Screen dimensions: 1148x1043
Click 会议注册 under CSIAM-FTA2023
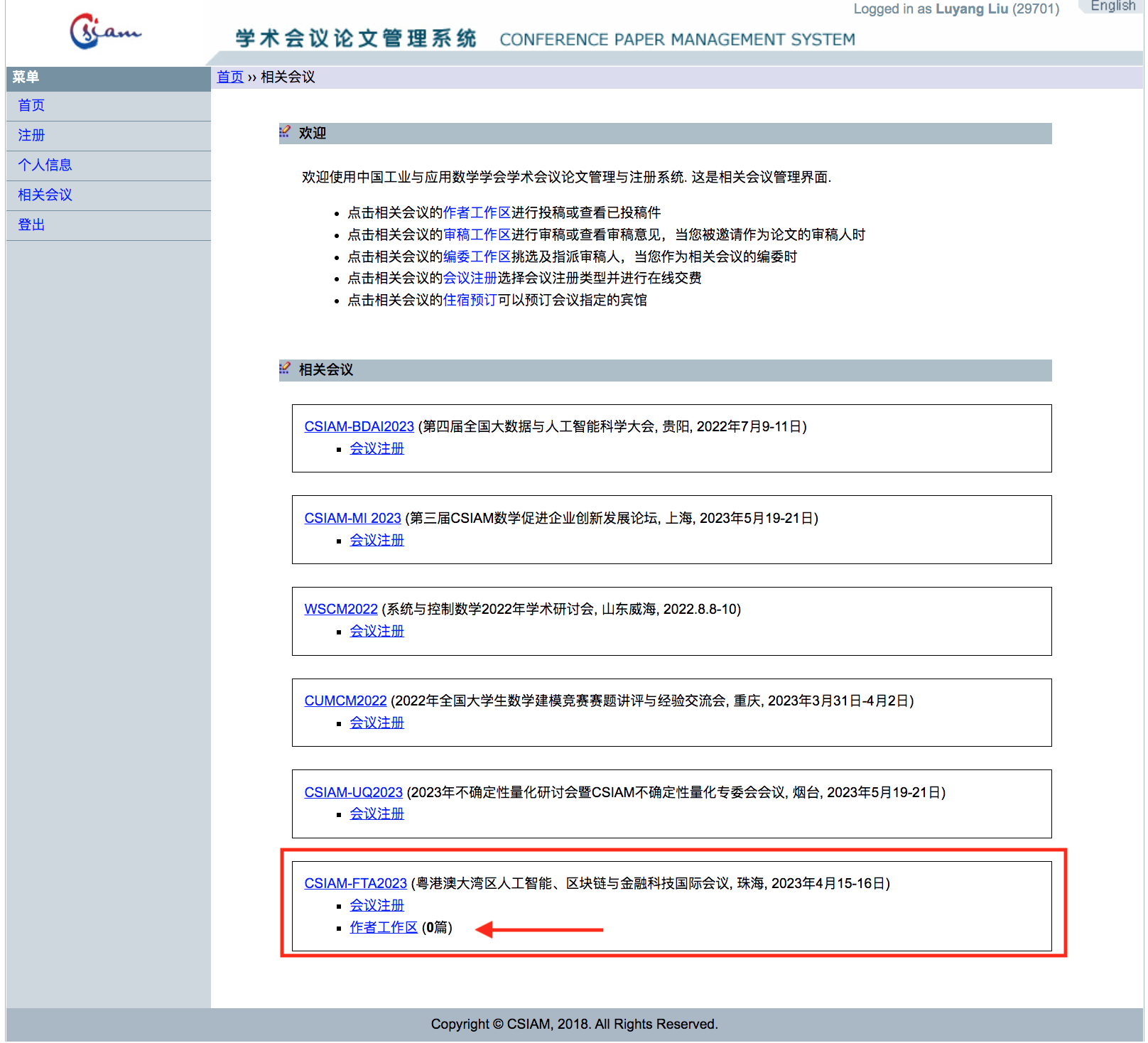click(377, 906)
